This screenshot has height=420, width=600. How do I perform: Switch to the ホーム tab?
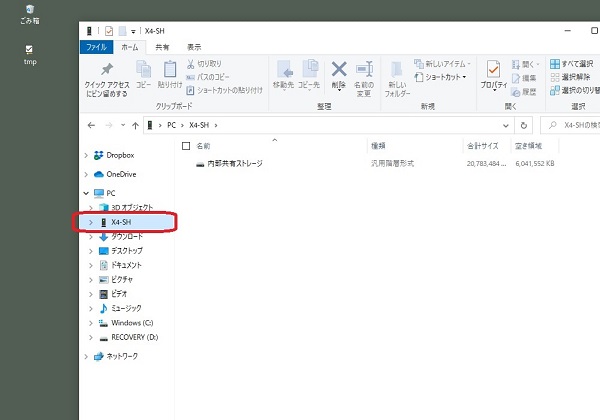[130, 47]
